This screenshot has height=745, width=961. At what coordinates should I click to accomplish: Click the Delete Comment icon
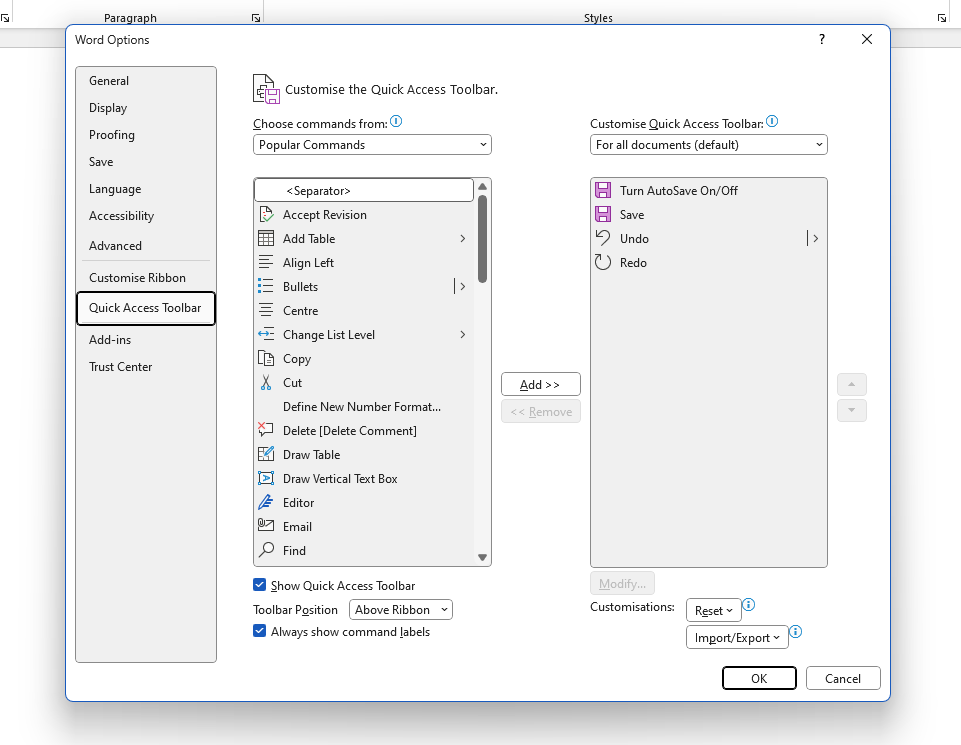click(x=266, y=430)
